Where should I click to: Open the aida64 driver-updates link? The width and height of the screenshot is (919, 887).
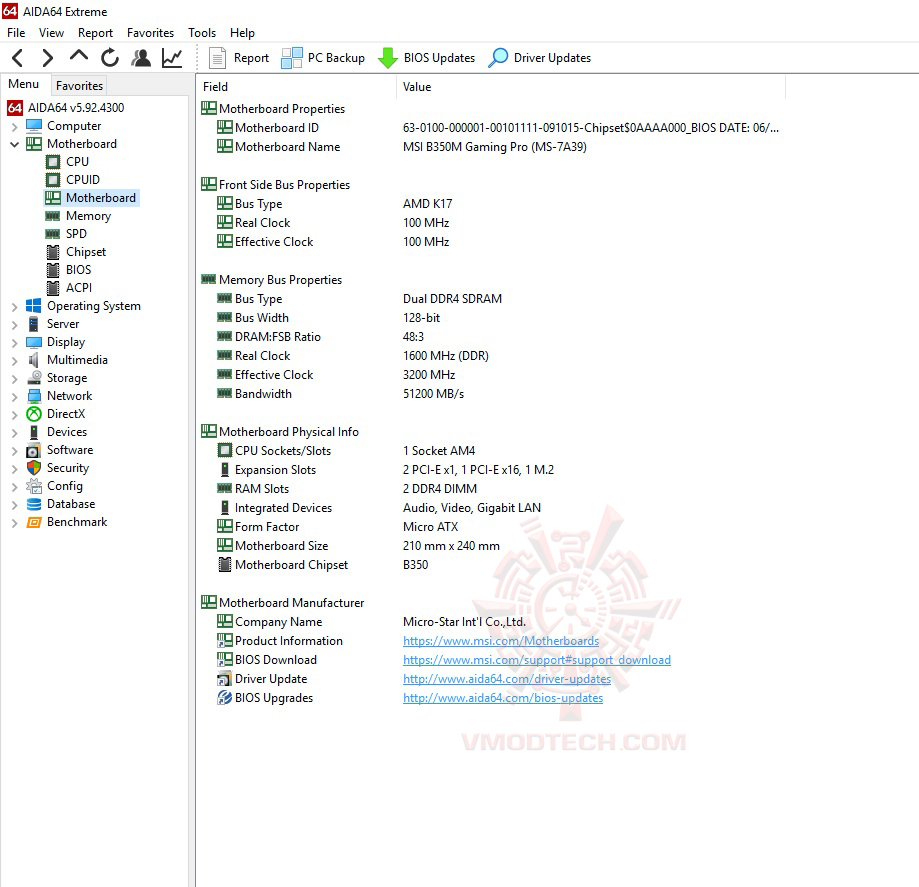pos(506,679)
